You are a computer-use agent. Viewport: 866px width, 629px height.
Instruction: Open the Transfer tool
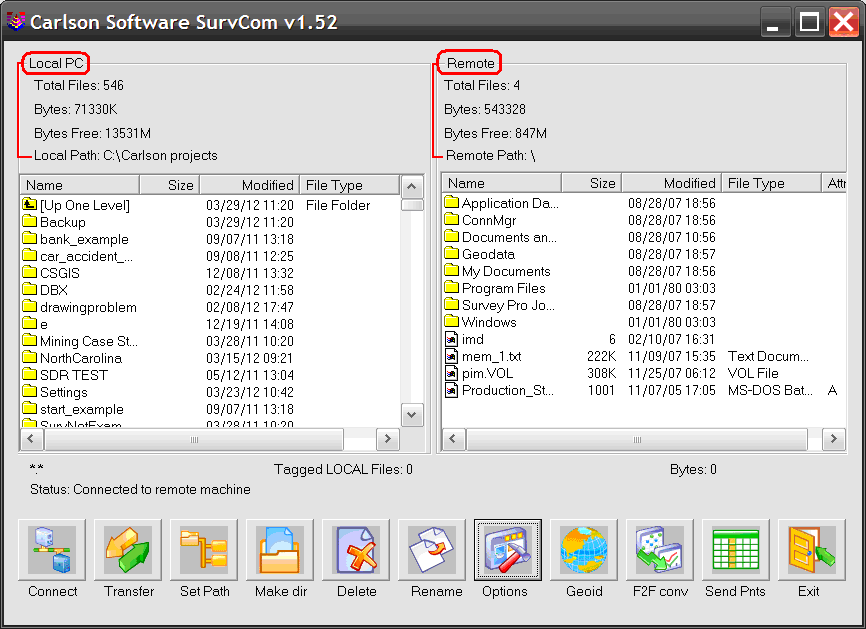(128, 549)
